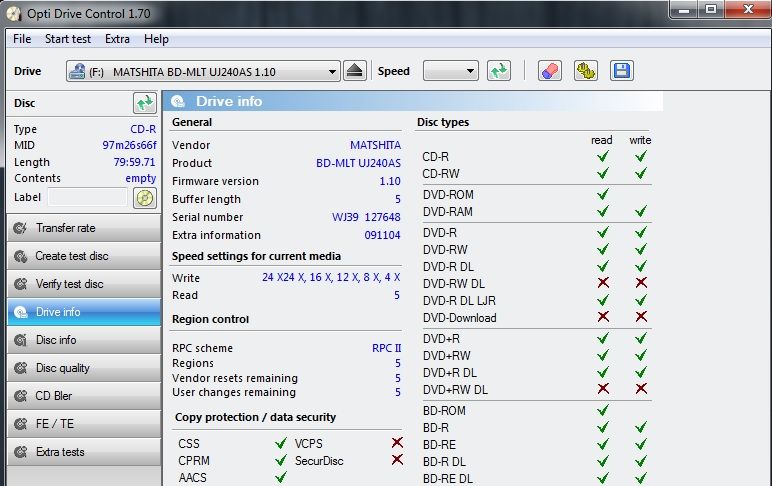Click the Label input field

88,197
